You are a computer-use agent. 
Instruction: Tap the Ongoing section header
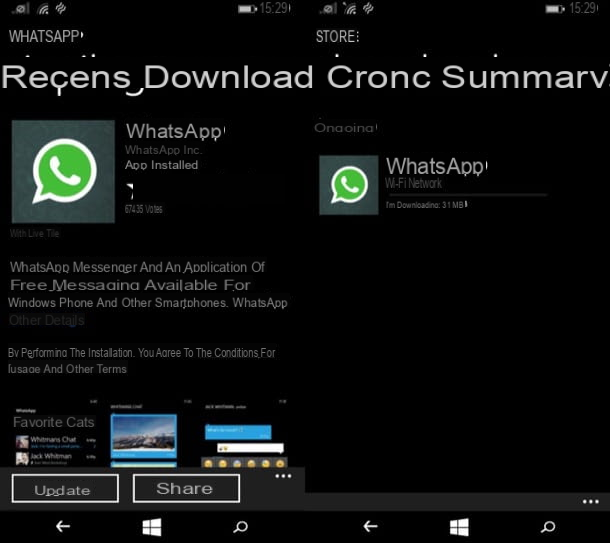click(345, 128)
